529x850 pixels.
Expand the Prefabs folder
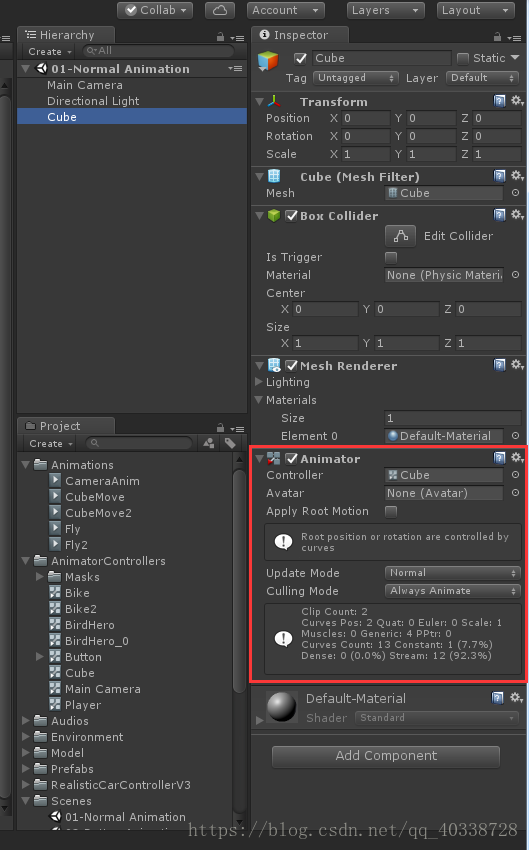coord(25,769)
